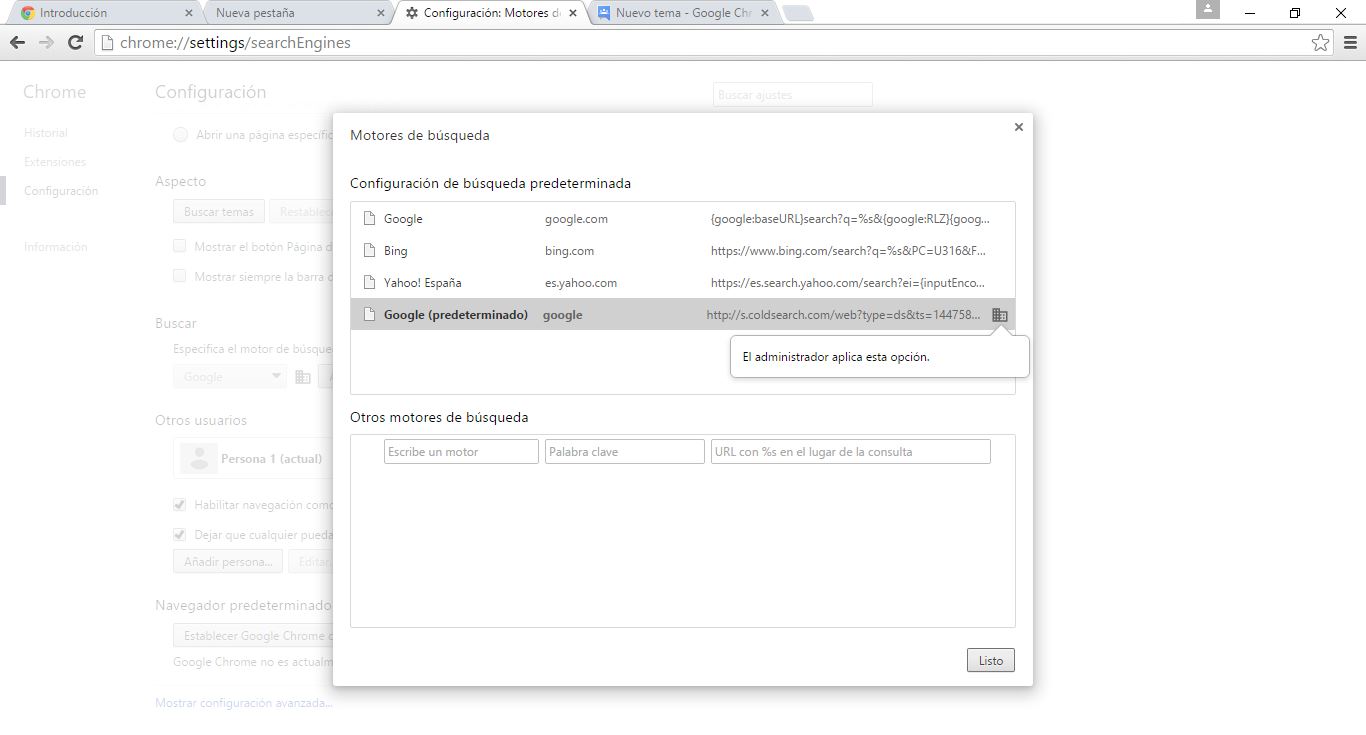This screenshot has width=1366, height=735.
Task: Click the es.yahoo.com keyword text
Action: [581, 283]
